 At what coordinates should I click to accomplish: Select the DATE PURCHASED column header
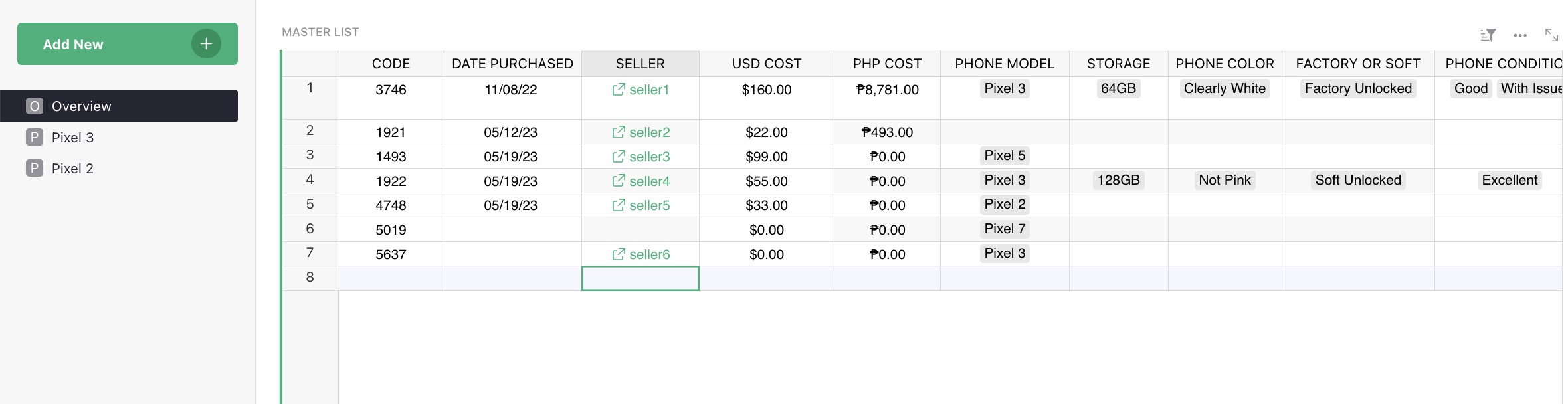512,64
